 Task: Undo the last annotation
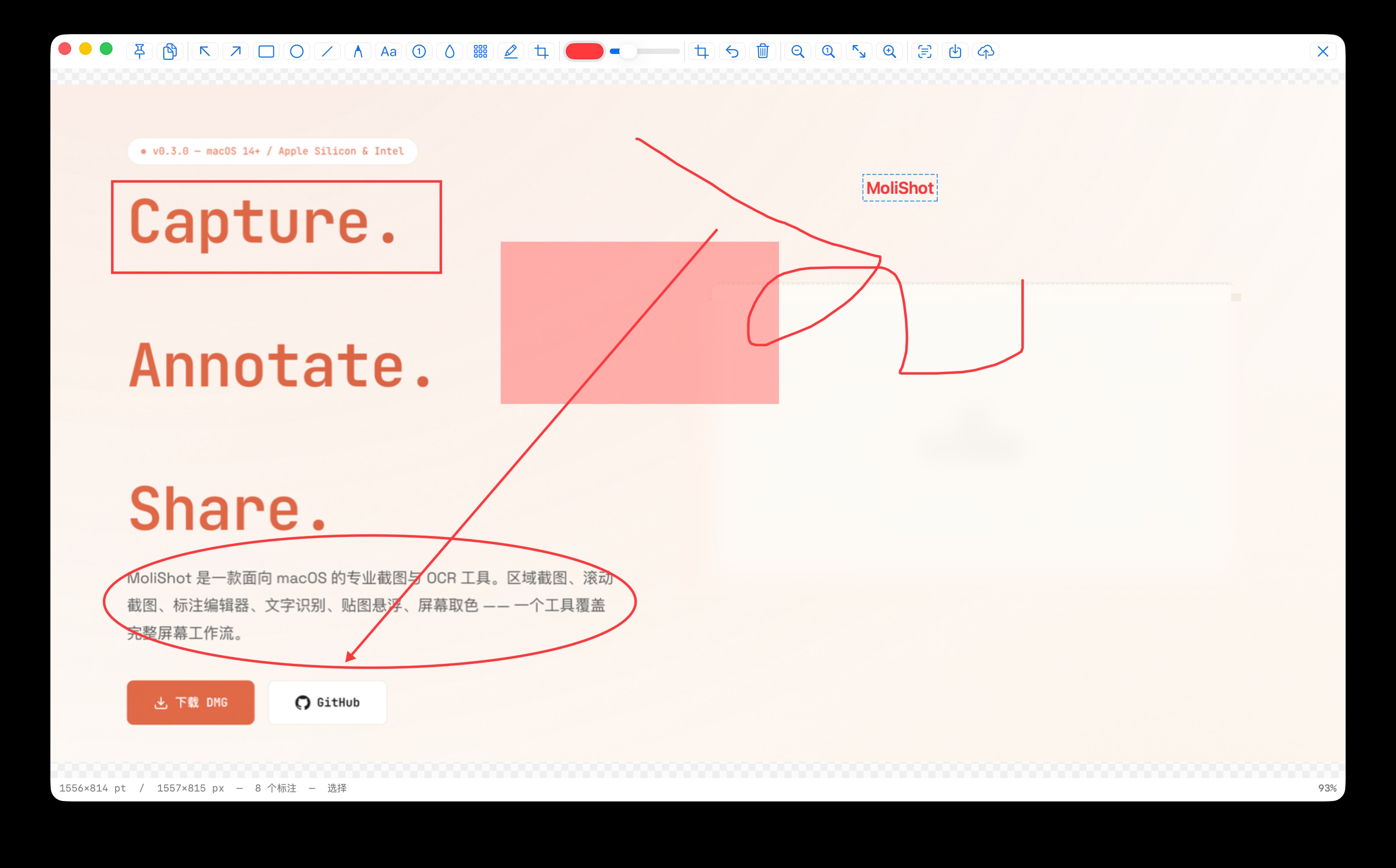click(x=732, y=52)
